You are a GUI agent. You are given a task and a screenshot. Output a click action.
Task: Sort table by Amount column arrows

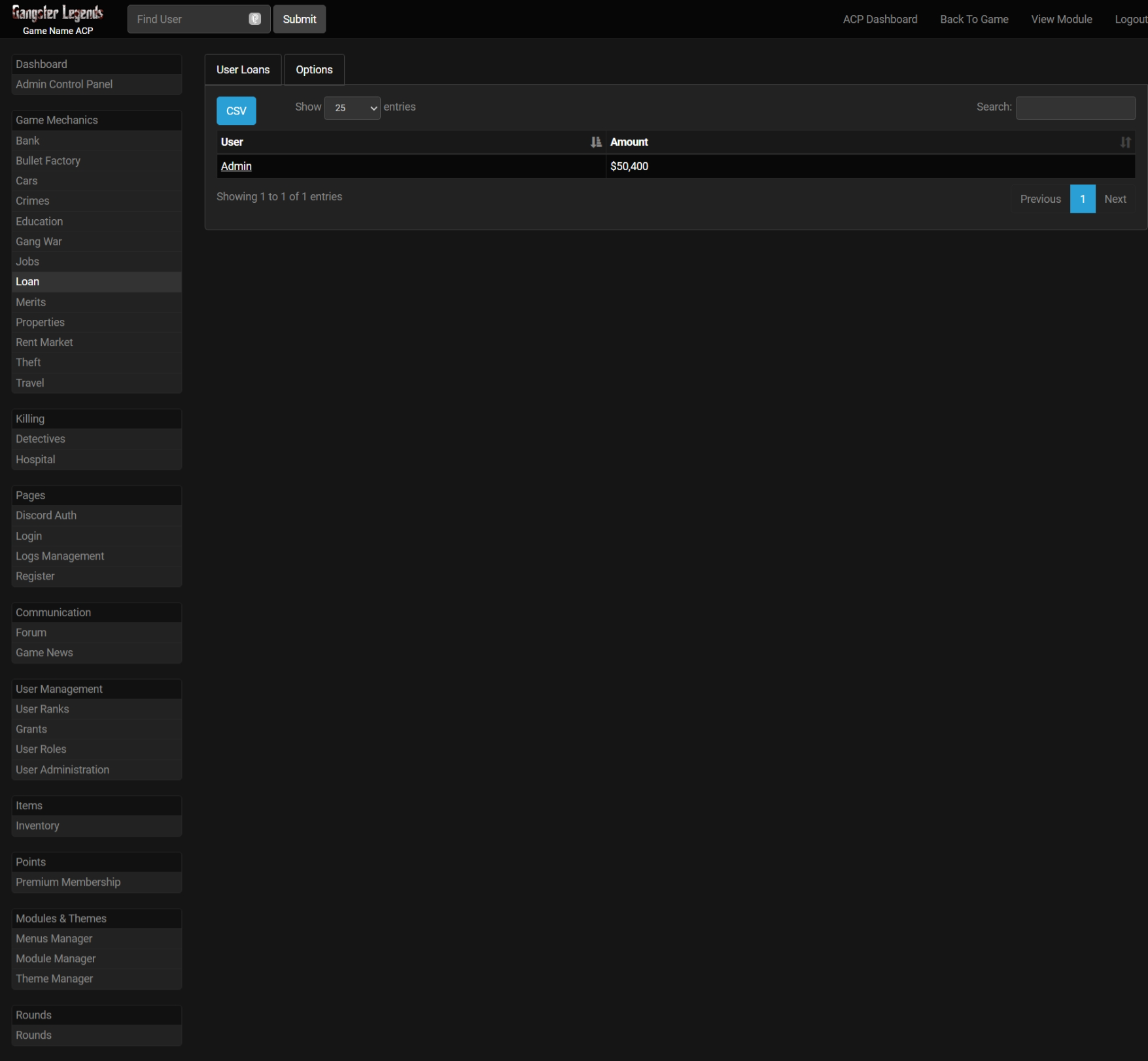pos(1125,142)
